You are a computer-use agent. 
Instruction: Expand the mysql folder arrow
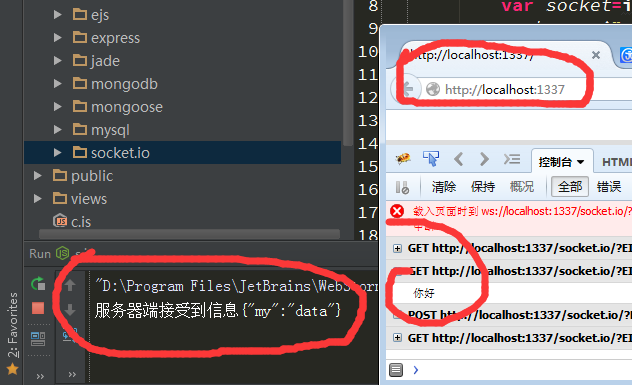(x=58, y=130)
